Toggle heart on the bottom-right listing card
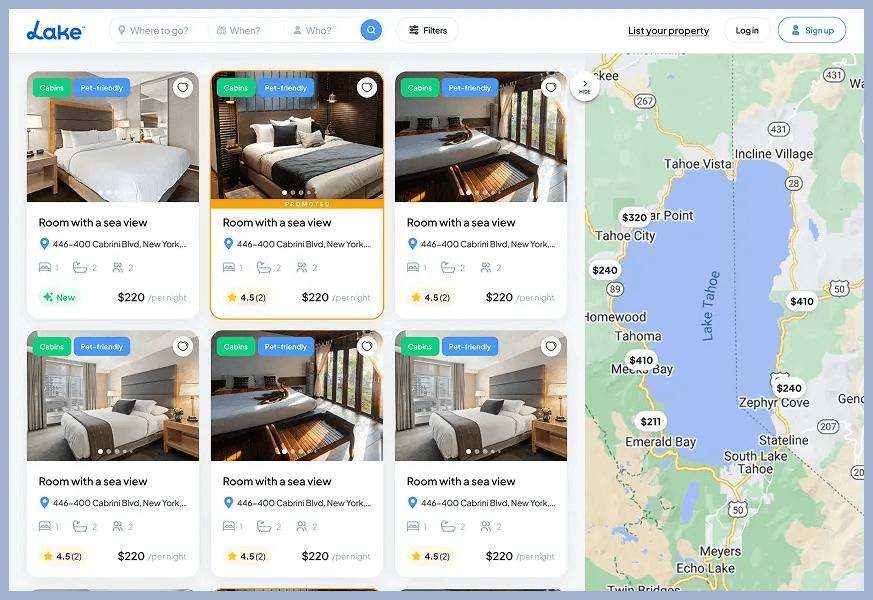This screenshot has width=873, height=600. 551,346
